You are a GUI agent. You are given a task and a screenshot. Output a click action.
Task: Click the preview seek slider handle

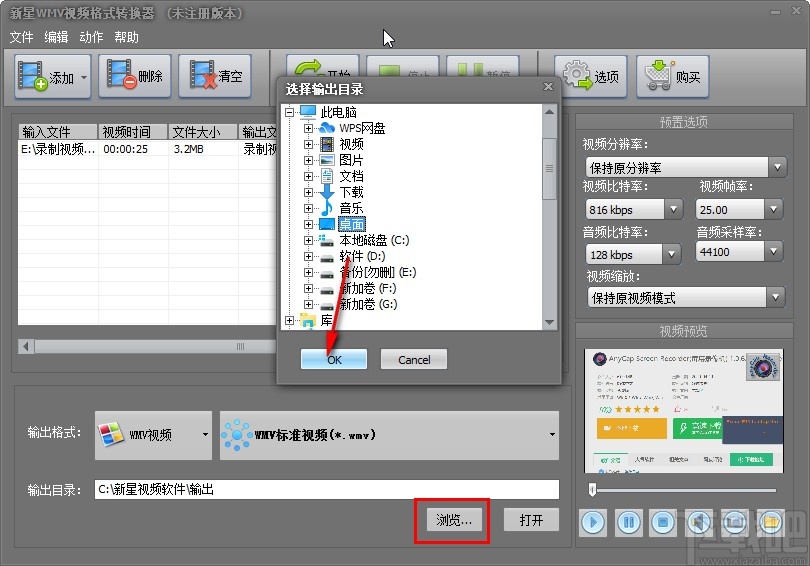coord(593,490)
